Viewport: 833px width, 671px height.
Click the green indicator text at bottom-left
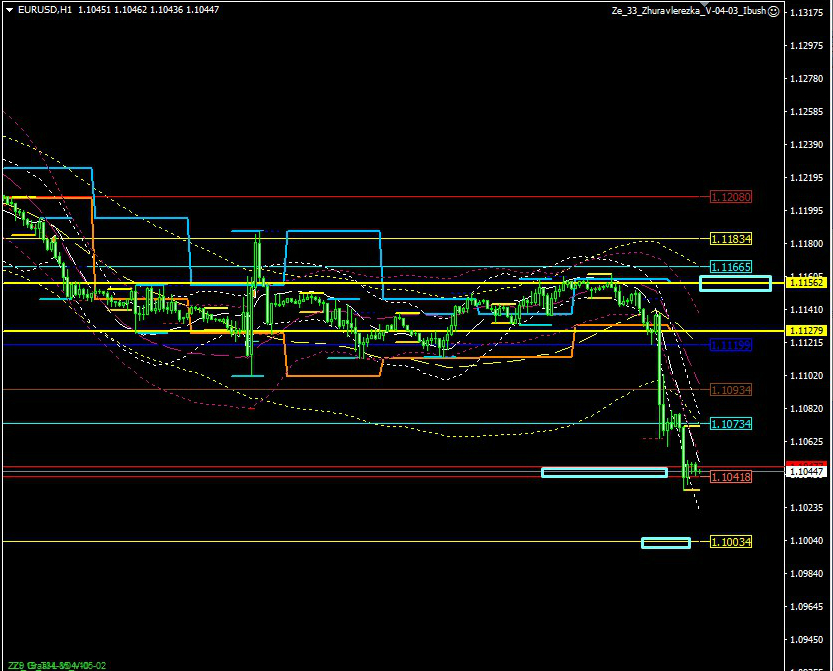pyautogui.click(x=55, y=665)
